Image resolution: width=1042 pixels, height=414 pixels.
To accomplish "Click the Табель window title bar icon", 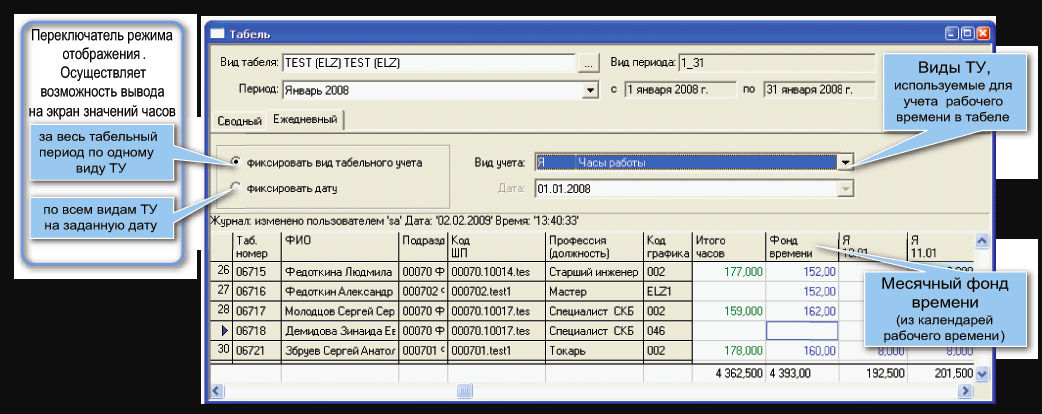I will pos(217,34).
